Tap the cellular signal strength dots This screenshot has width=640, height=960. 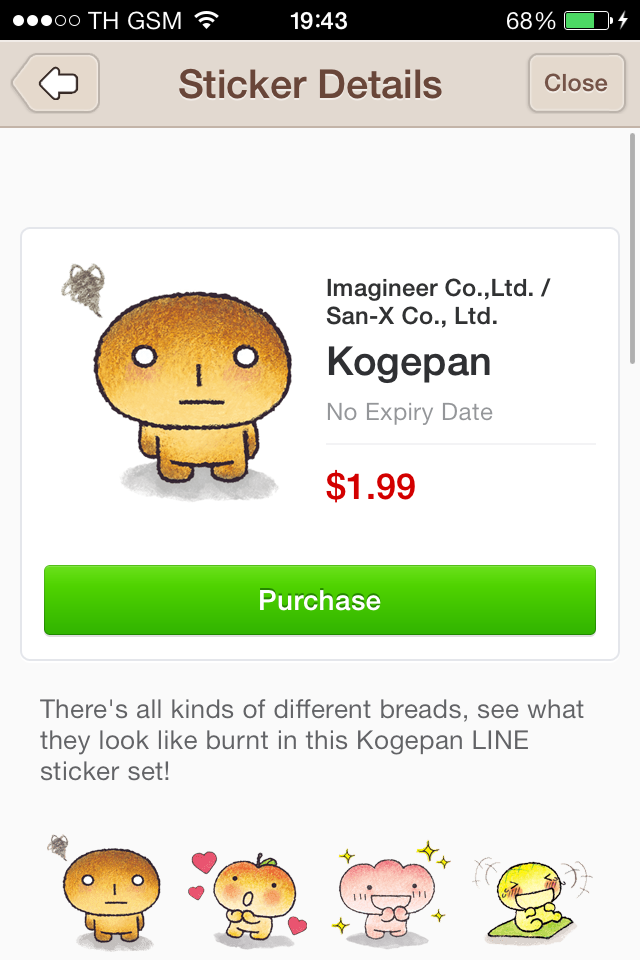point(46,21)
